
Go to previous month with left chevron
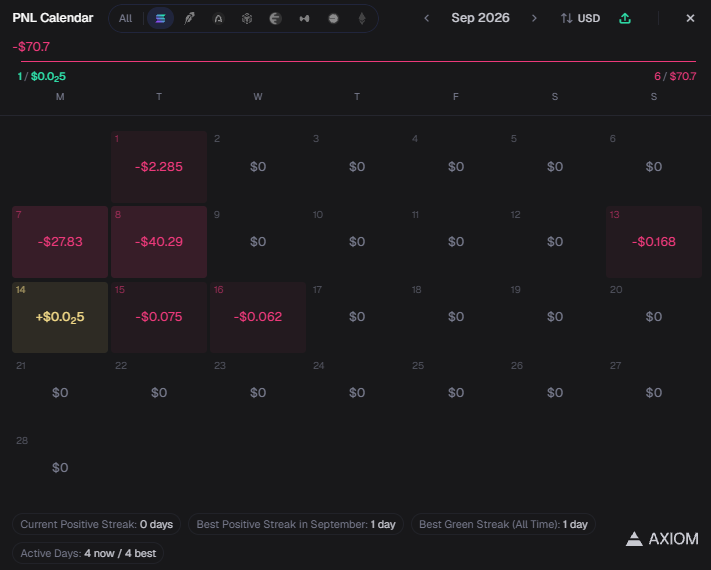pos(427,18)
